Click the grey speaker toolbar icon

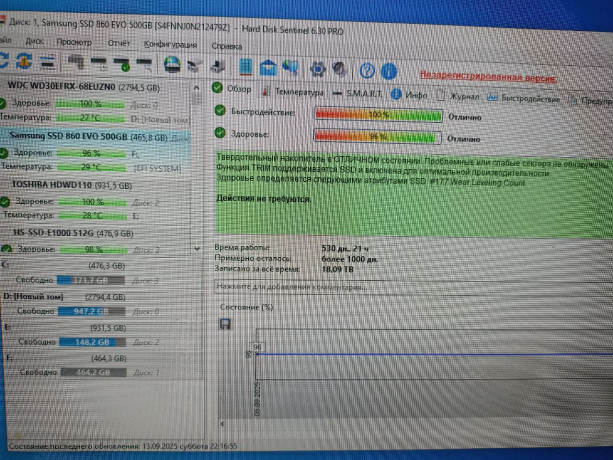point(339,69)
